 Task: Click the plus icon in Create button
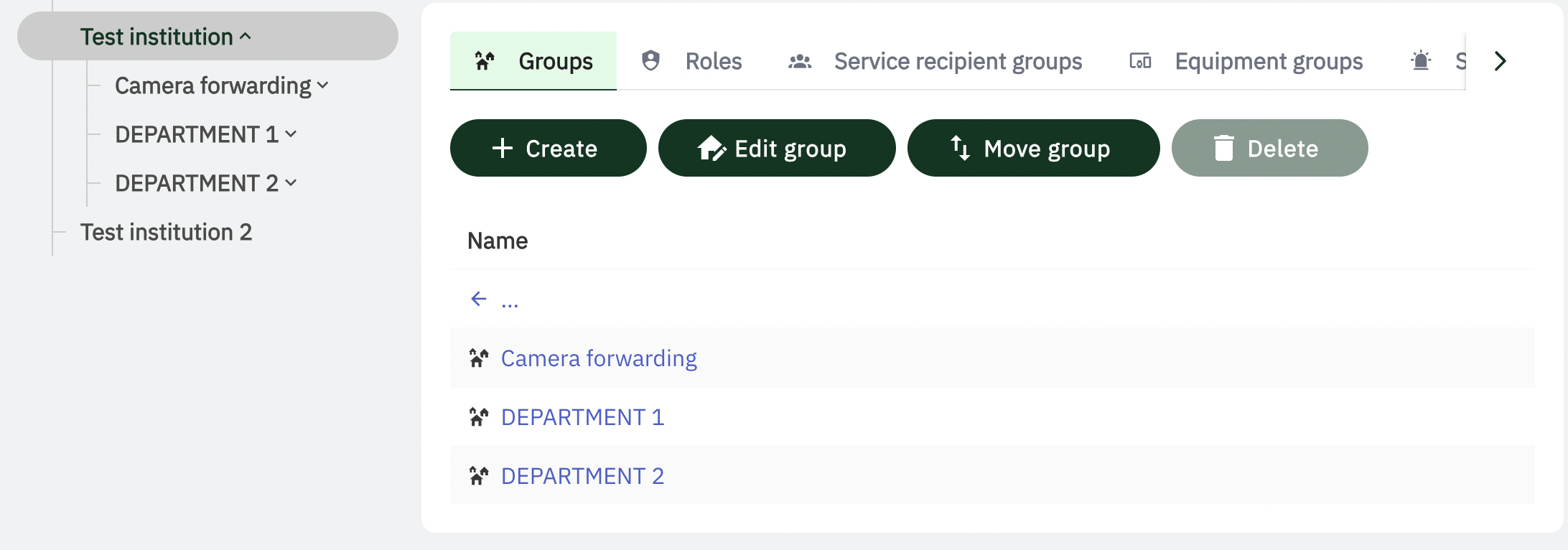[x=503, y=148]
